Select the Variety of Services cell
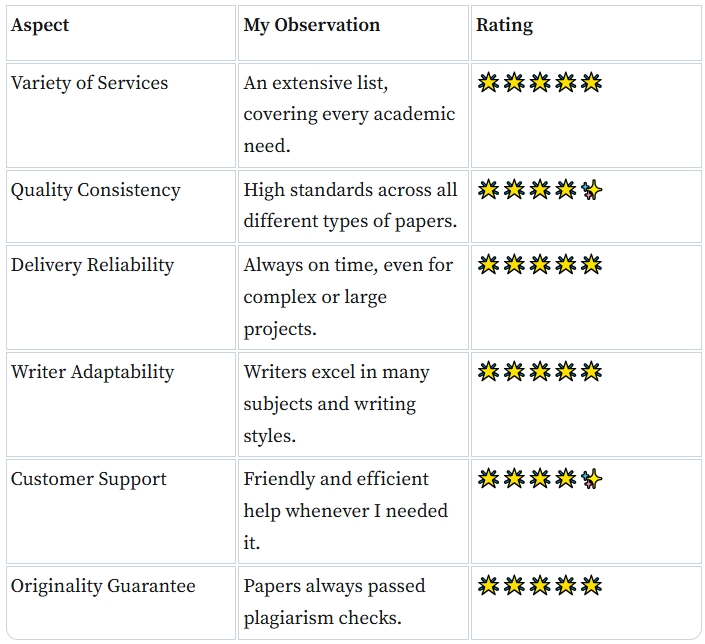The image size is (705, 644). point(89,83)
